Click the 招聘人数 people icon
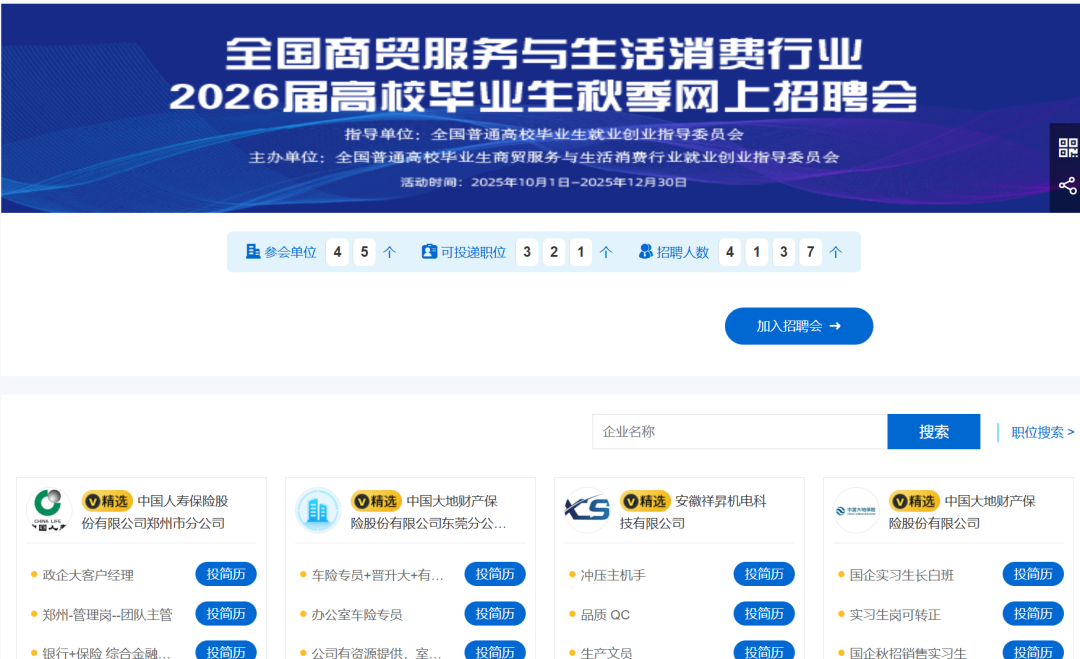Image resolution: width=1080 pixels, height=659 pixels. pyautogui.click(x=645, y=252)
